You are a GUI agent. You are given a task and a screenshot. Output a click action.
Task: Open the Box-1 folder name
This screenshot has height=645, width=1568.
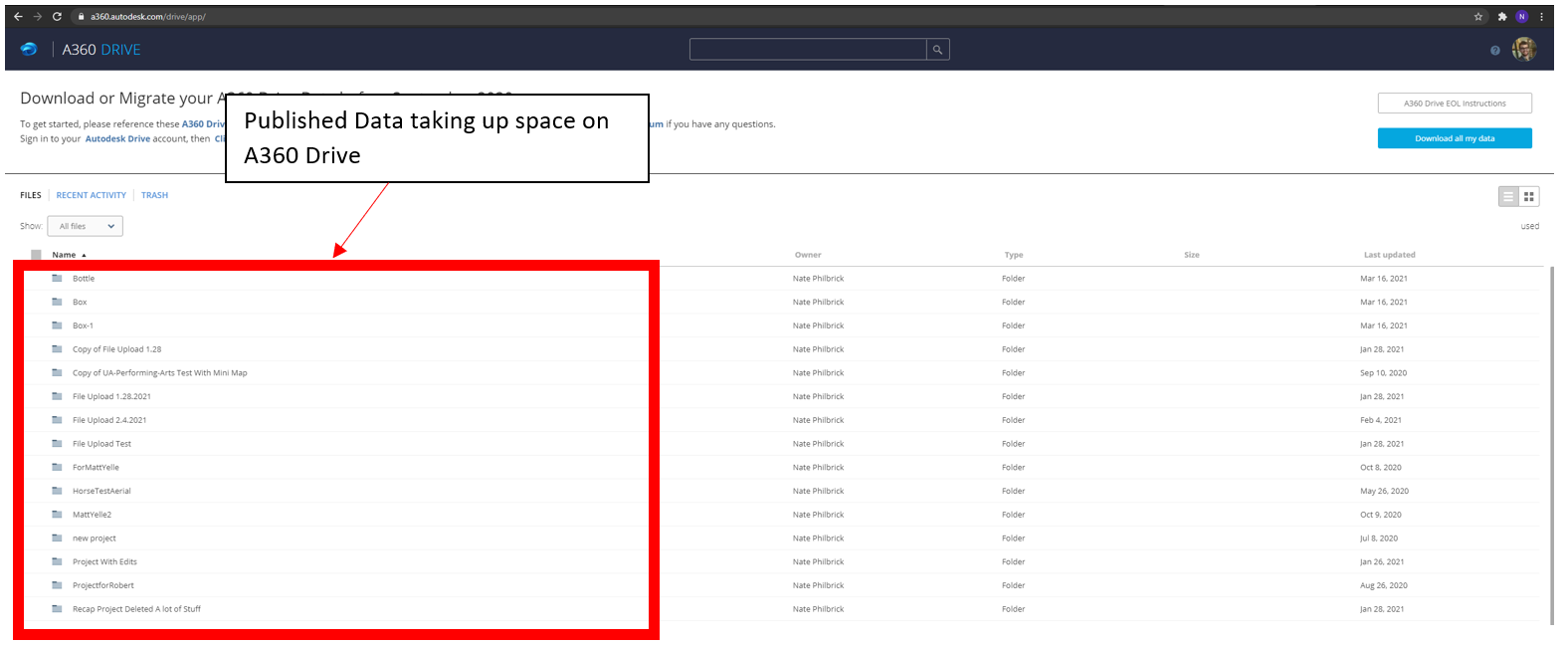(83, 326)
